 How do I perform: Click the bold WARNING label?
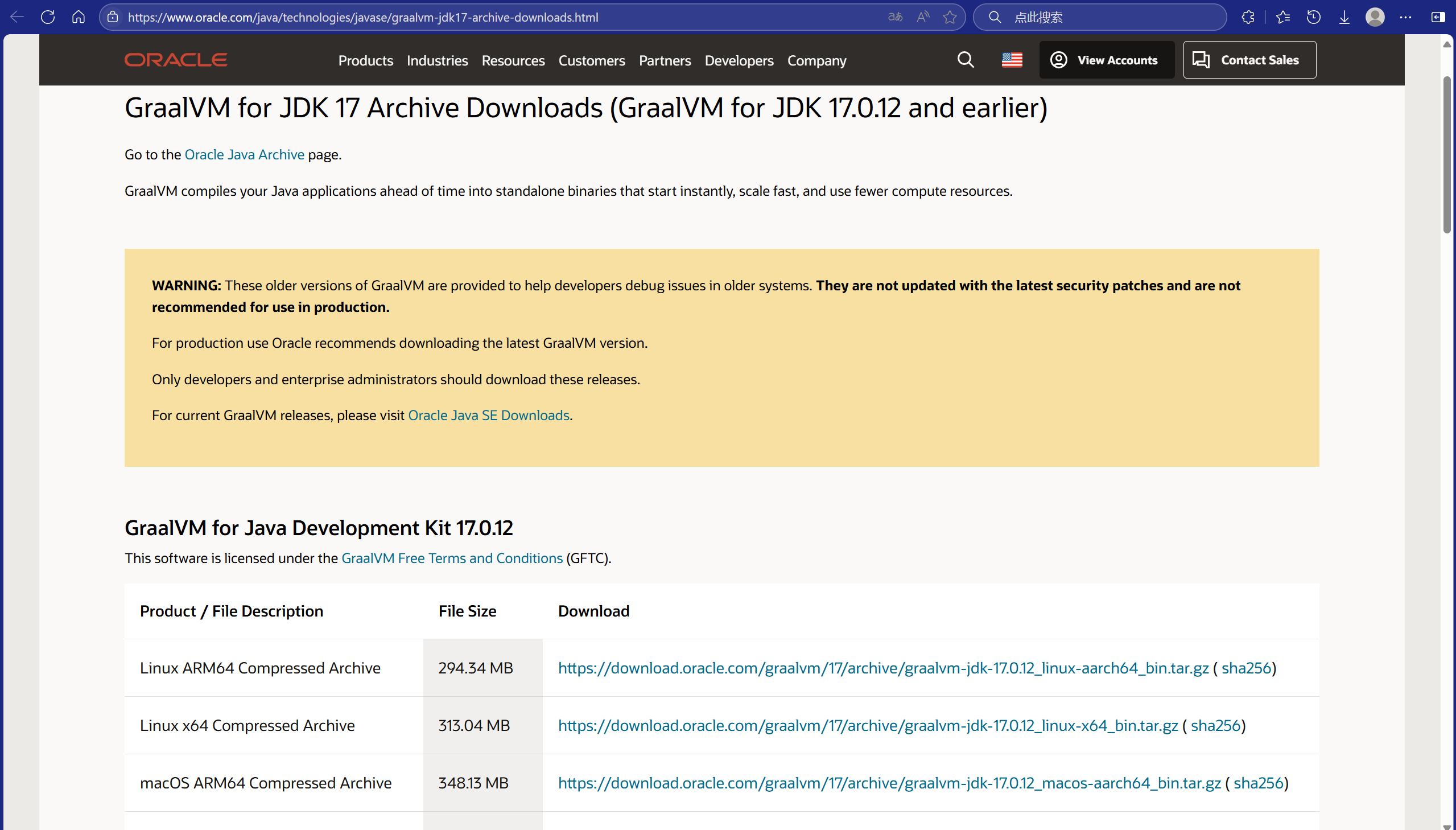[186, 286]
